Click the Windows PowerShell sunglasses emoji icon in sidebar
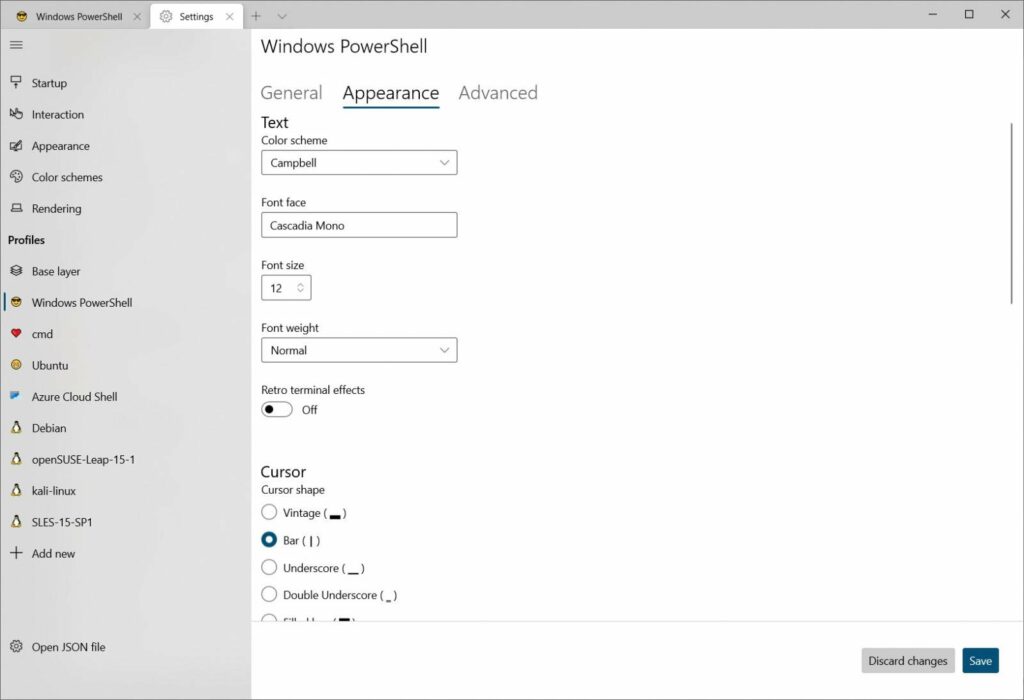 [16, 302]
